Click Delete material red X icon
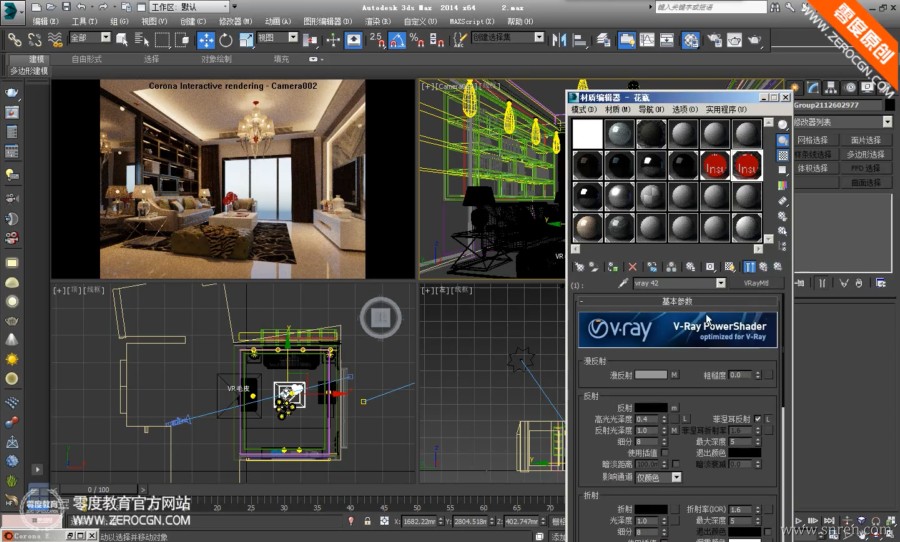Screen dimensions: 900x542 pyautogui.click(x=632, y=267)
